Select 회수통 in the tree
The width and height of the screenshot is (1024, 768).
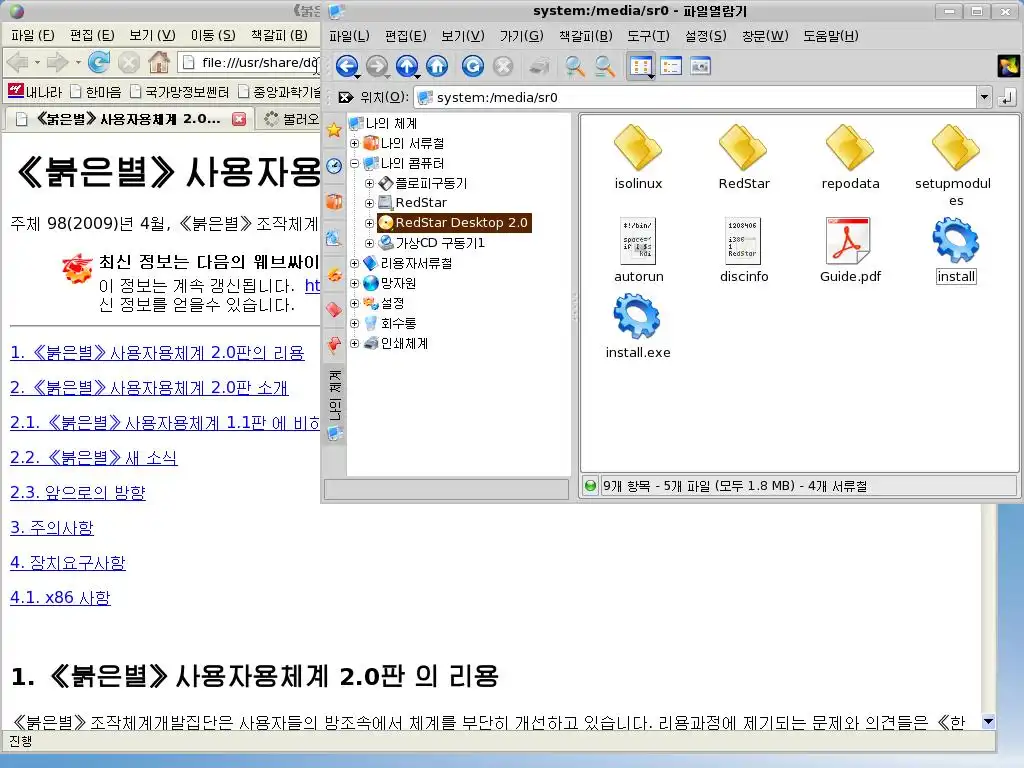coord(398,323)
